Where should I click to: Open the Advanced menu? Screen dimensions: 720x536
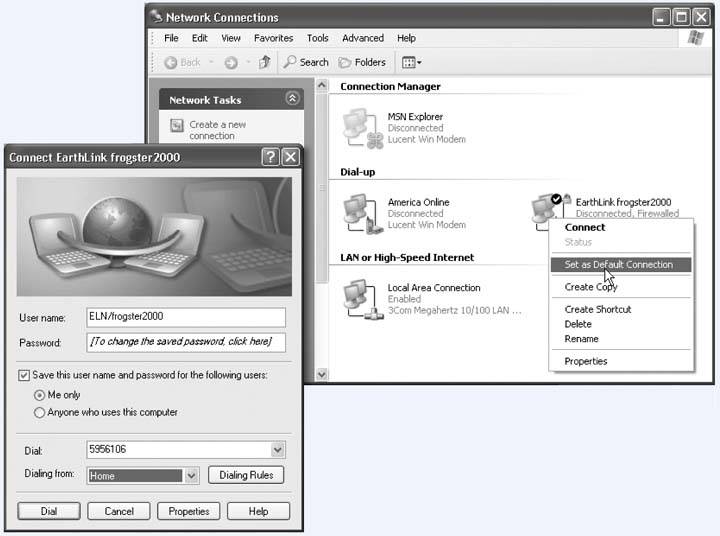click(362, 38)
